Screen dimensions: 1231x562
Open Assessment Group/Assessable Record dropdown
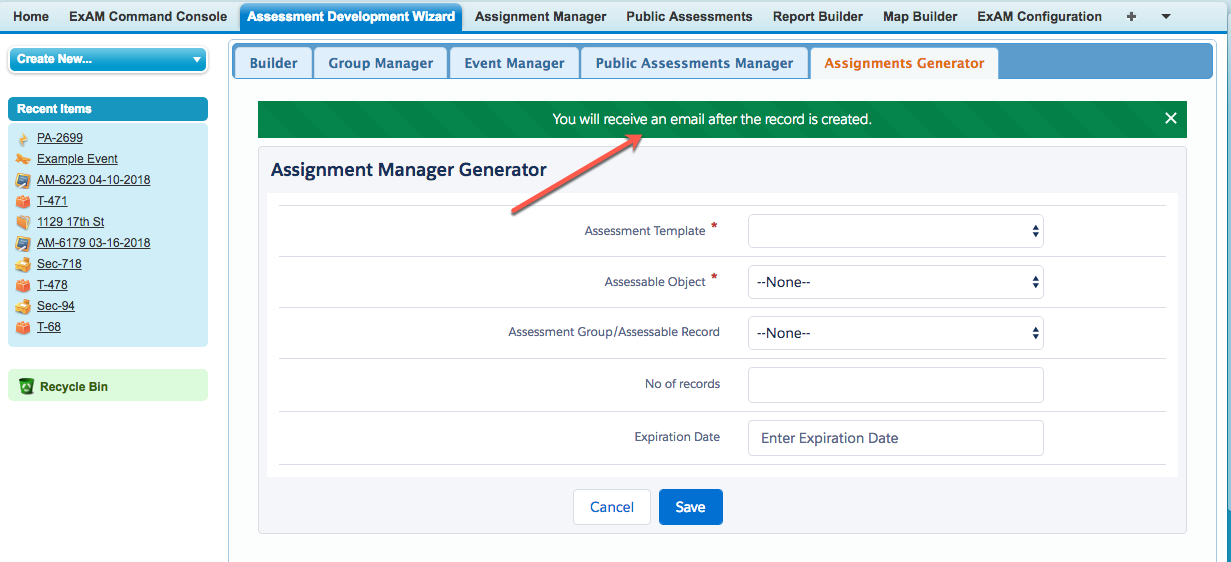pyautogui.click(x=895, y=333)
